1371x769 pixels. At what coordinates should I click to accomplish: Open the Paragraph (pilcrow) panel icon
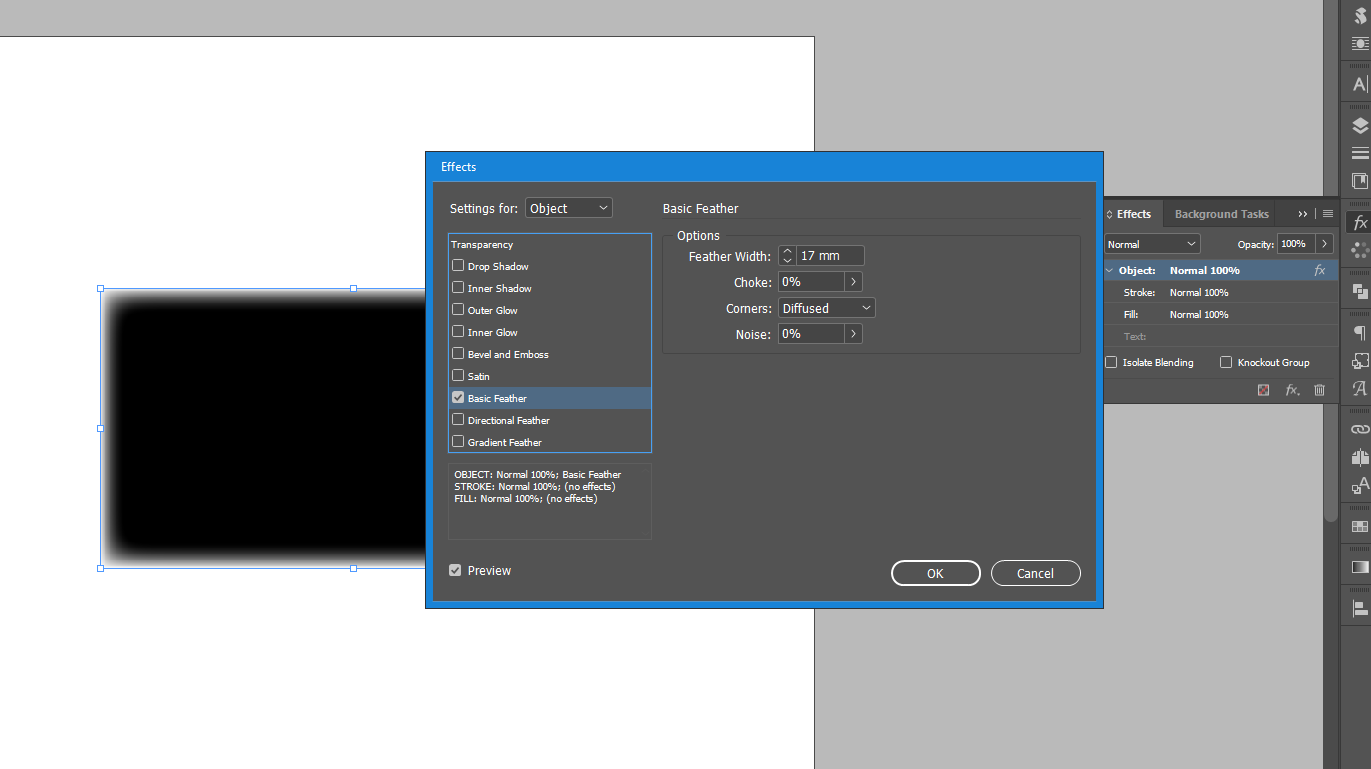(x=1360, y=333)
